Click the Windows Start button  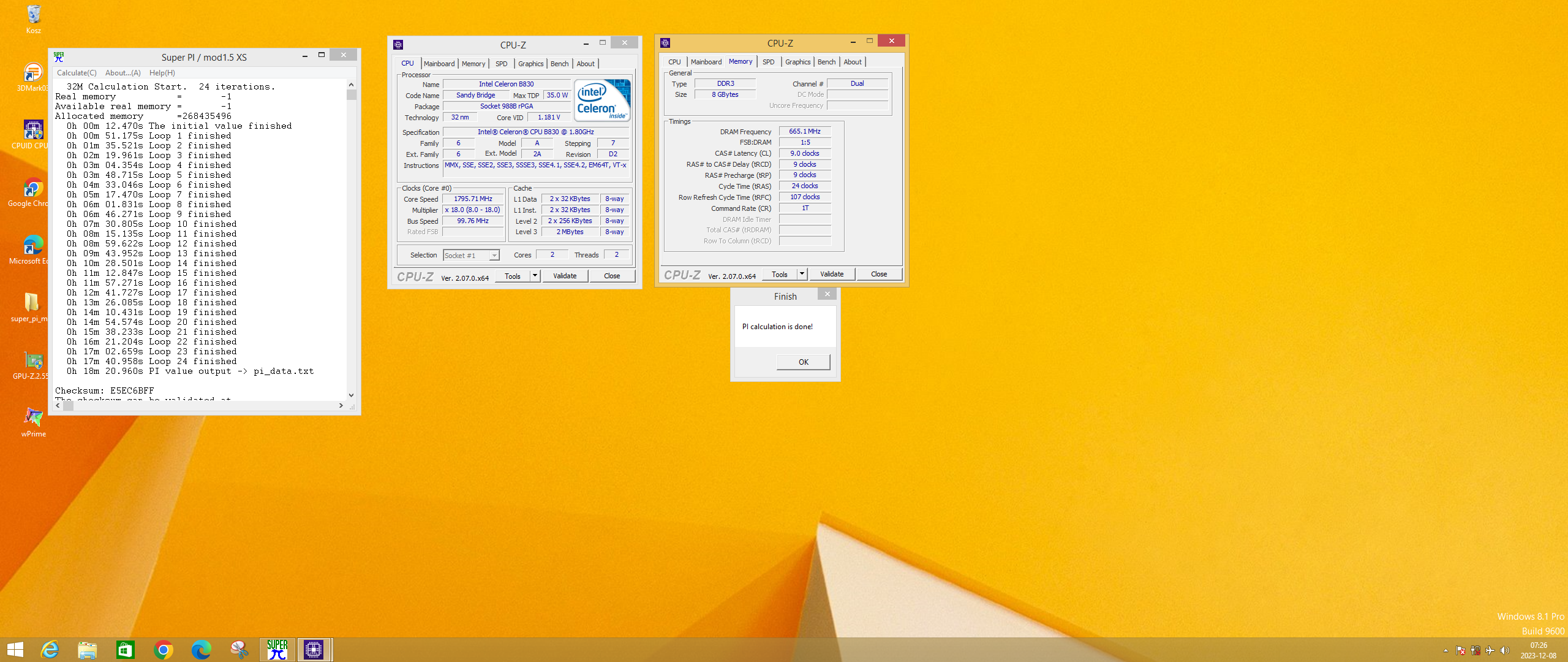15,650
